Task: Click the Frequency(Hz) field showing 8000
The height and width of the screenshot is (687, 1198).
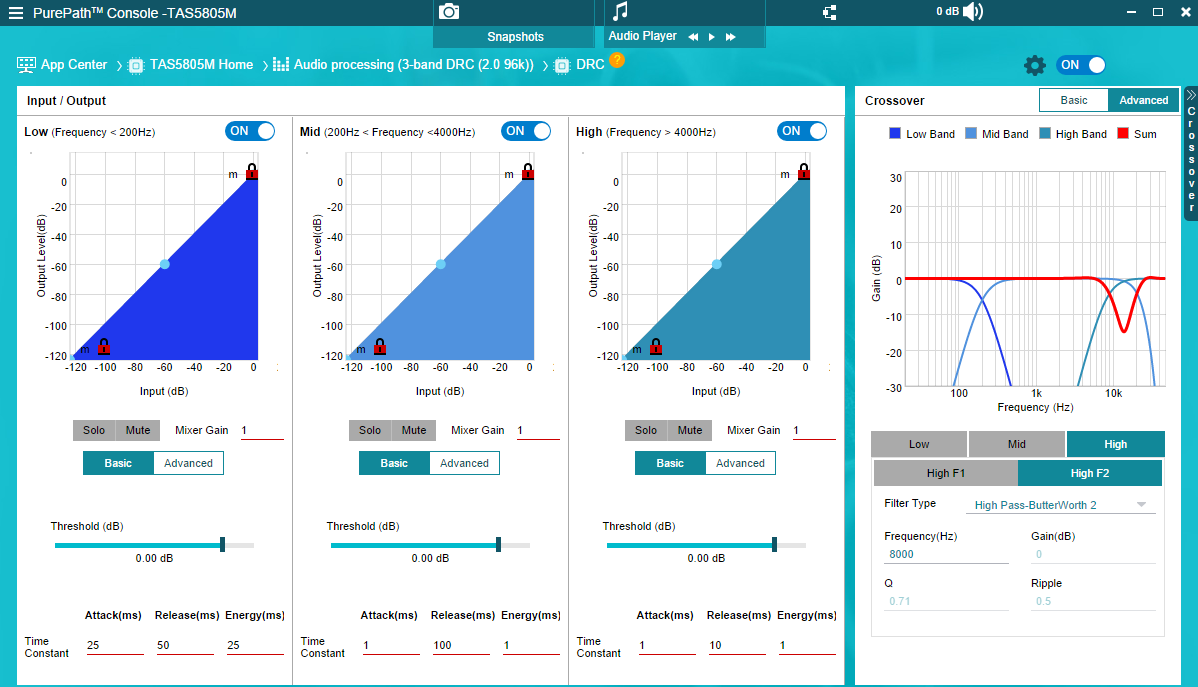Action: pos(946,554)
